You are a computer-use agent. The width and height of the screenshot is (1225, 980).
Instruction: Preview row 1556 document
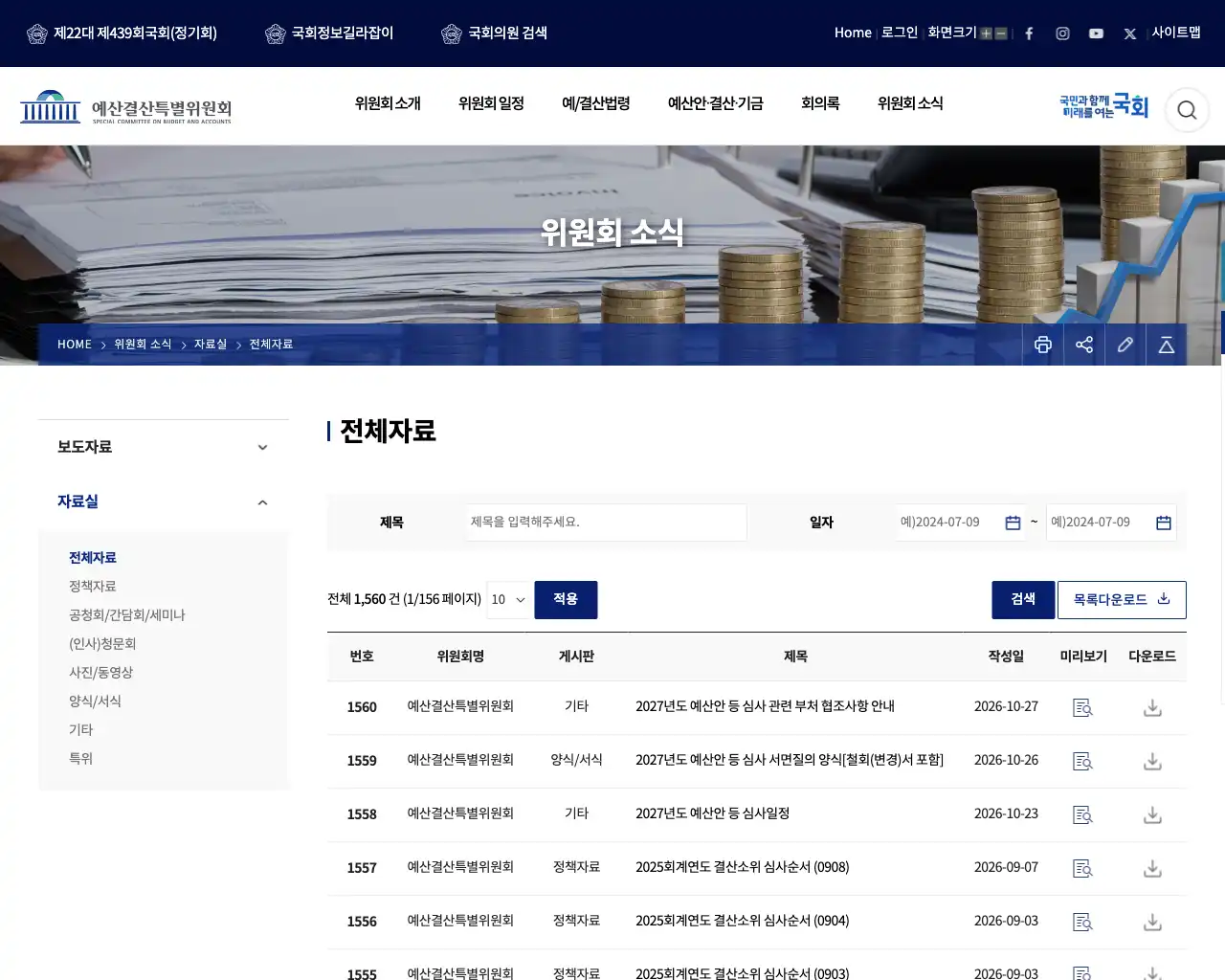tap(1082, 923)
